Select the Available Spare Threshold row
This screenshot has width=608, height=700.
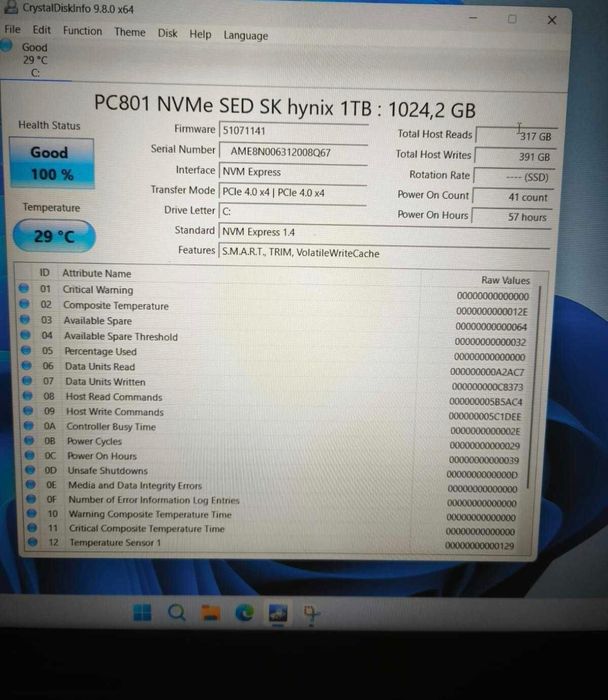click(274, 338)
